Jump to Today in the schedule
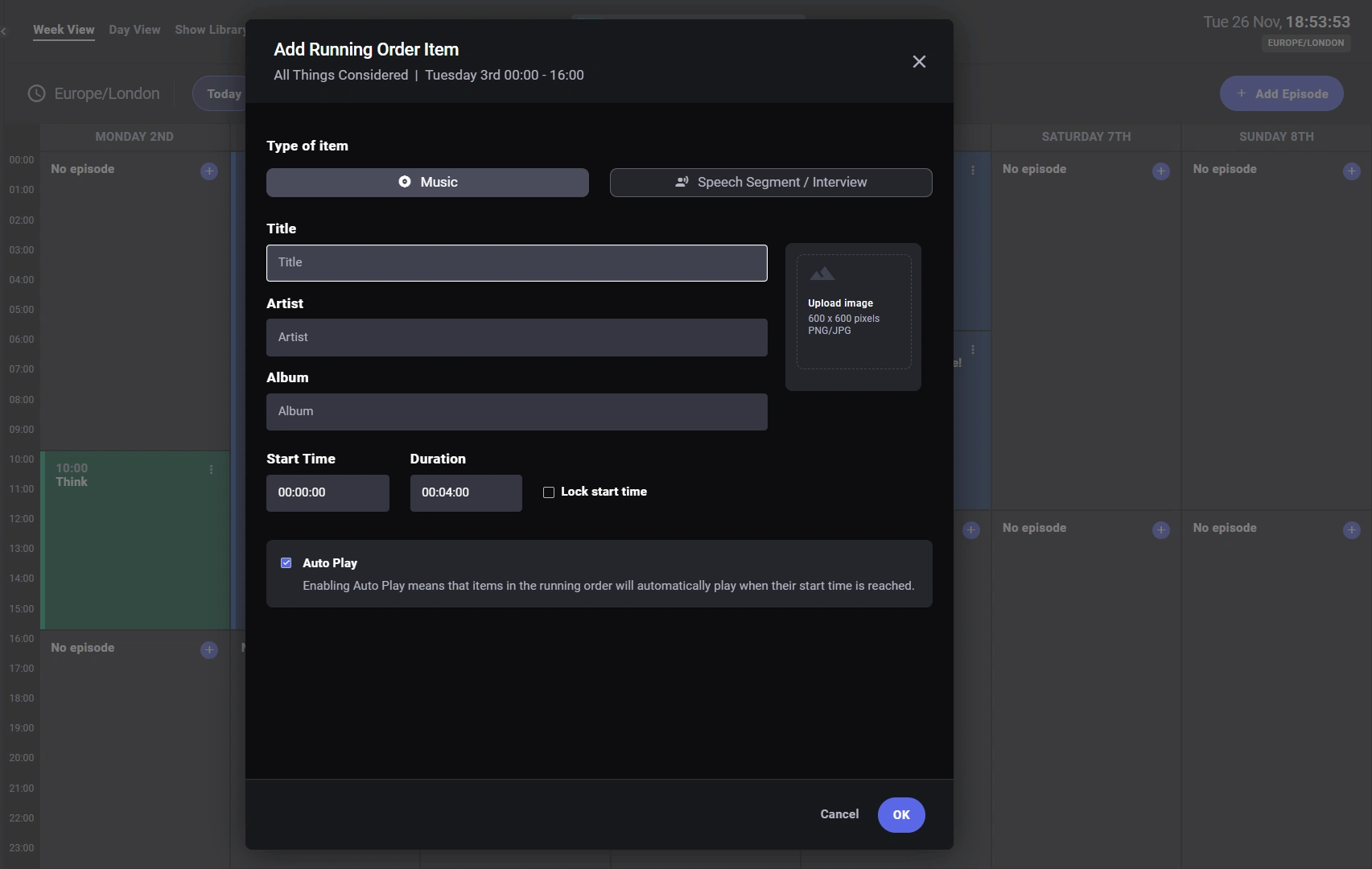The height and width of the screenshot is (869, 1372). tap(220, 94)
